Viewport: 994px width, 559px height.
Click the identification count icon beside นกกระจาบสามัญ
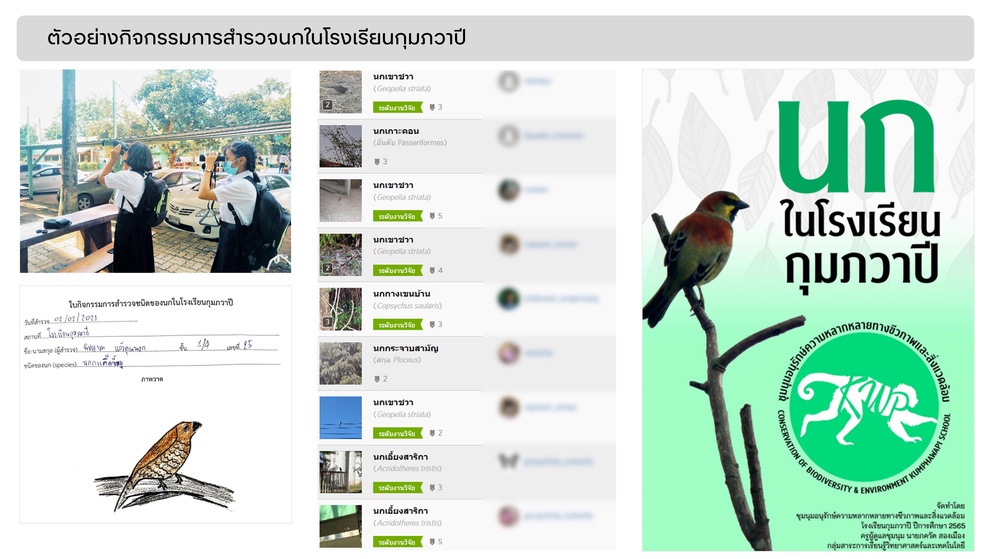(377, 379)
